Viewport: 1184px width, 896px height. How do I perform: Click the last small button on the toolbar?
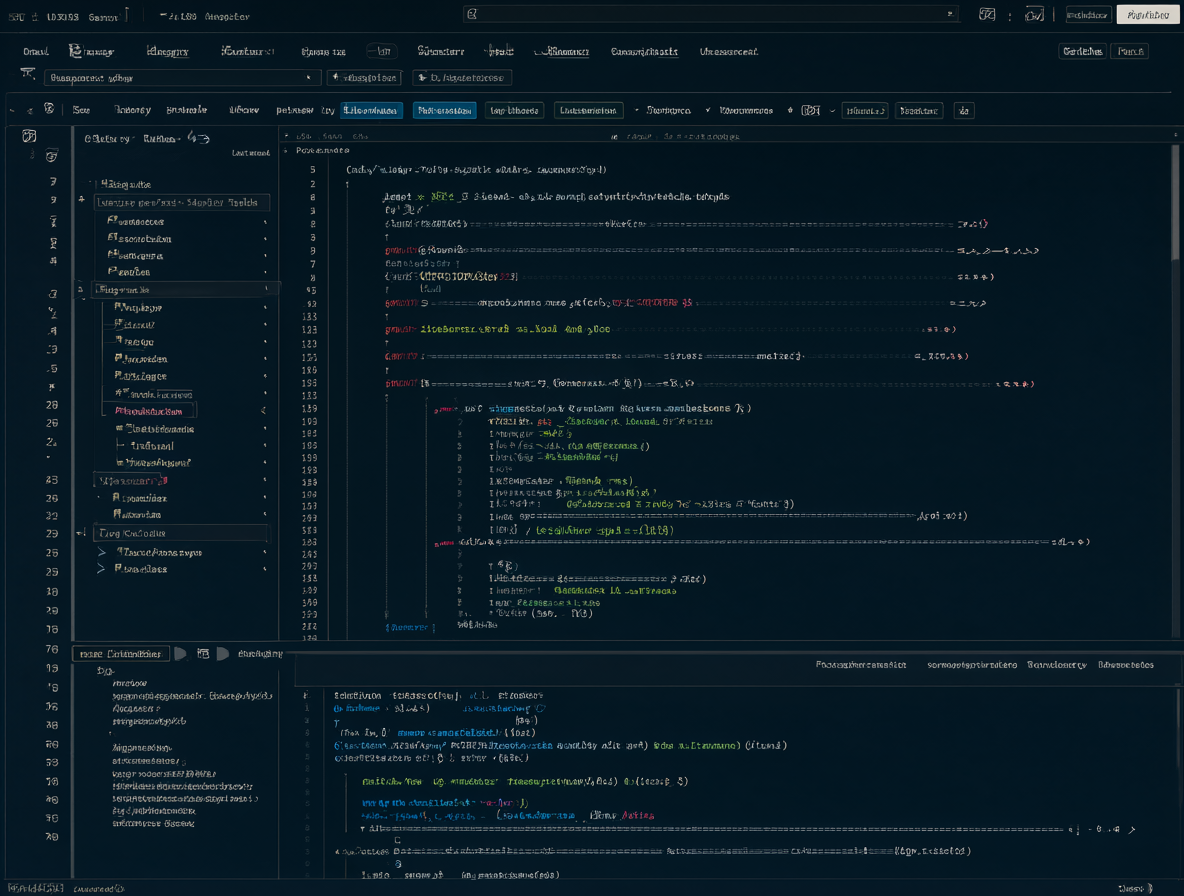click(964, 111)
